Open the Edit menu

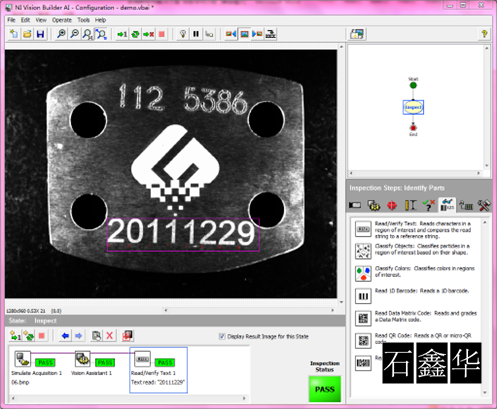pyautogui.click(x=25, y=20)
